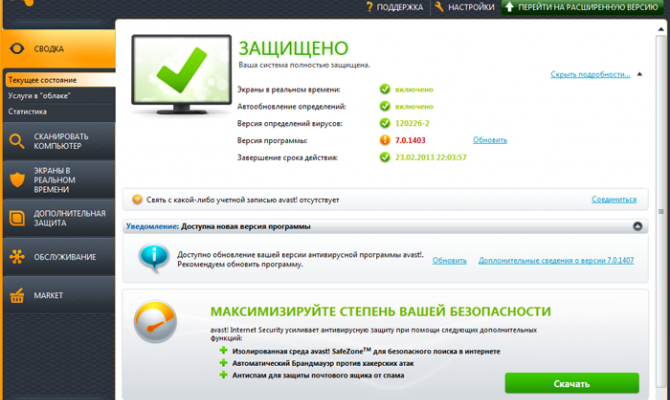Click the flower icon for Обслуживание
Screen dimensions: 670x400
click(17, 256)
